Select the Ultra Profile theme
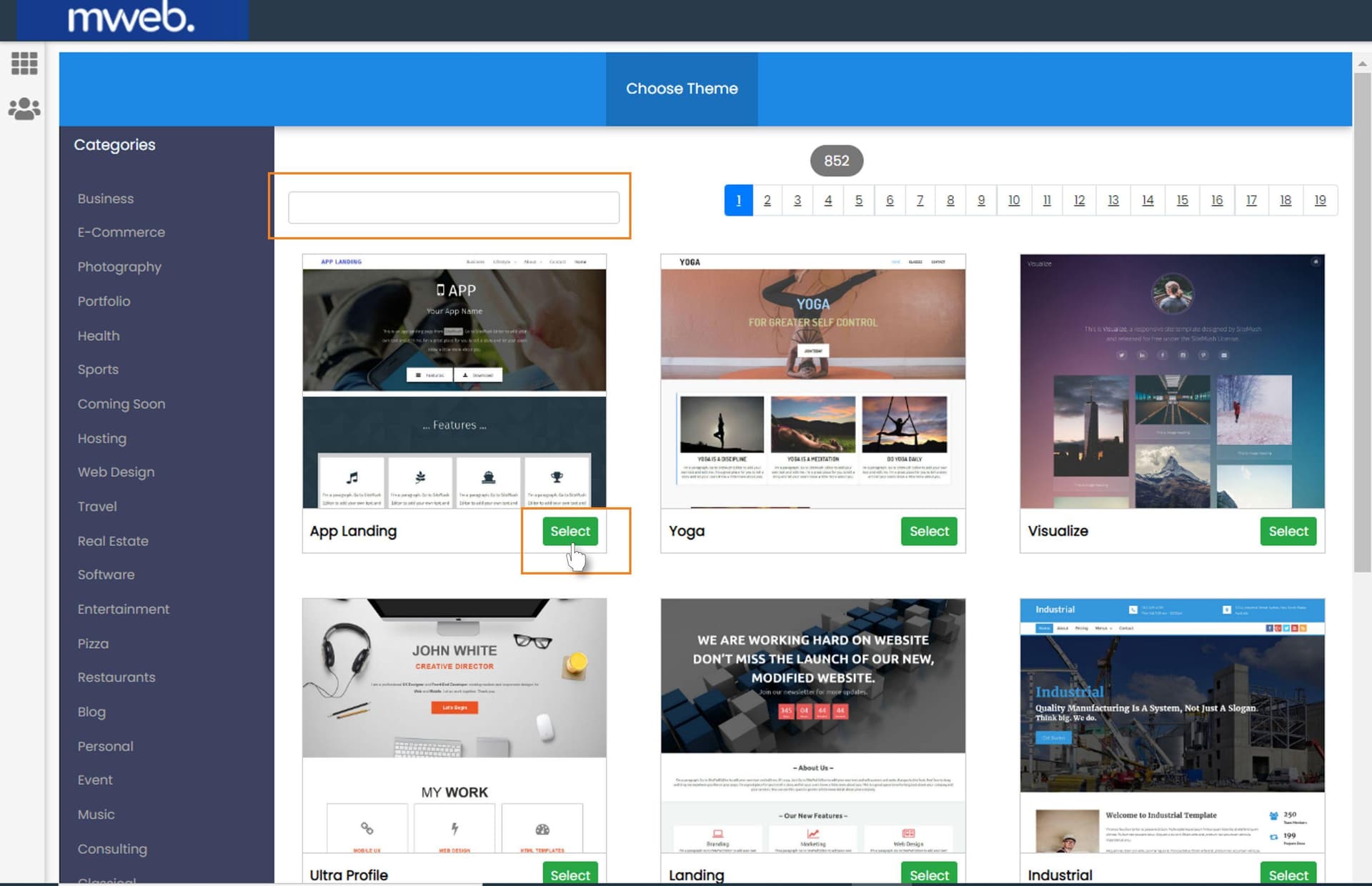The height and width of the screenshot is (886, 1372). [570, 875]
